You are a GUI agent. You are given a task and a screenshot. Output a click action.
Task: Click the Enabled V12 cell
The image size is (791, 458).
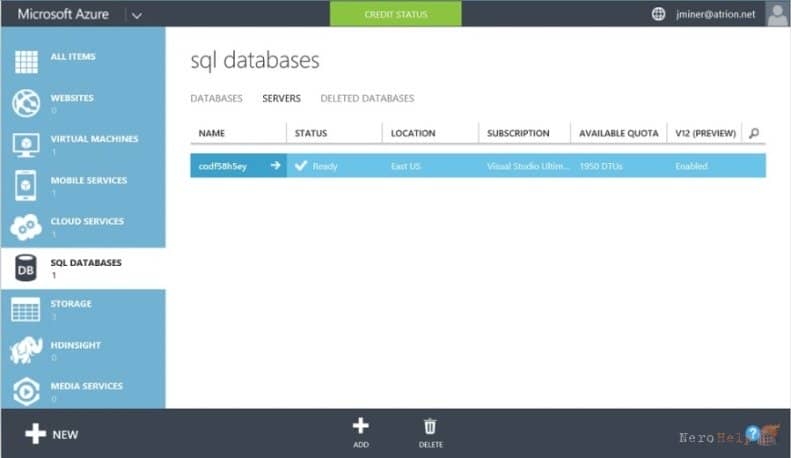pos(692,166)
